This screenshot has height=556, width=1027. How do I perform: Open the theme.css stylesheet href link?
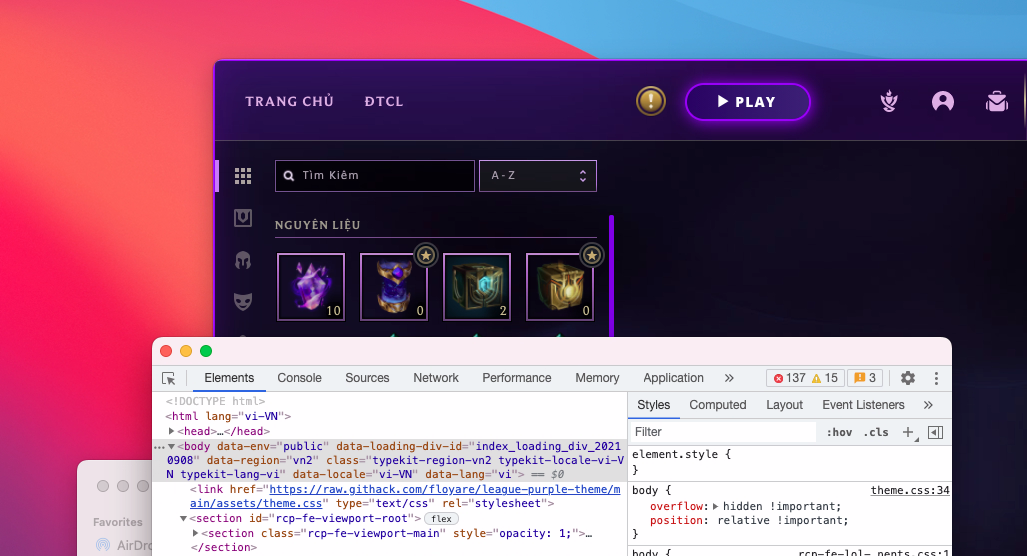[x=405, y=496]
